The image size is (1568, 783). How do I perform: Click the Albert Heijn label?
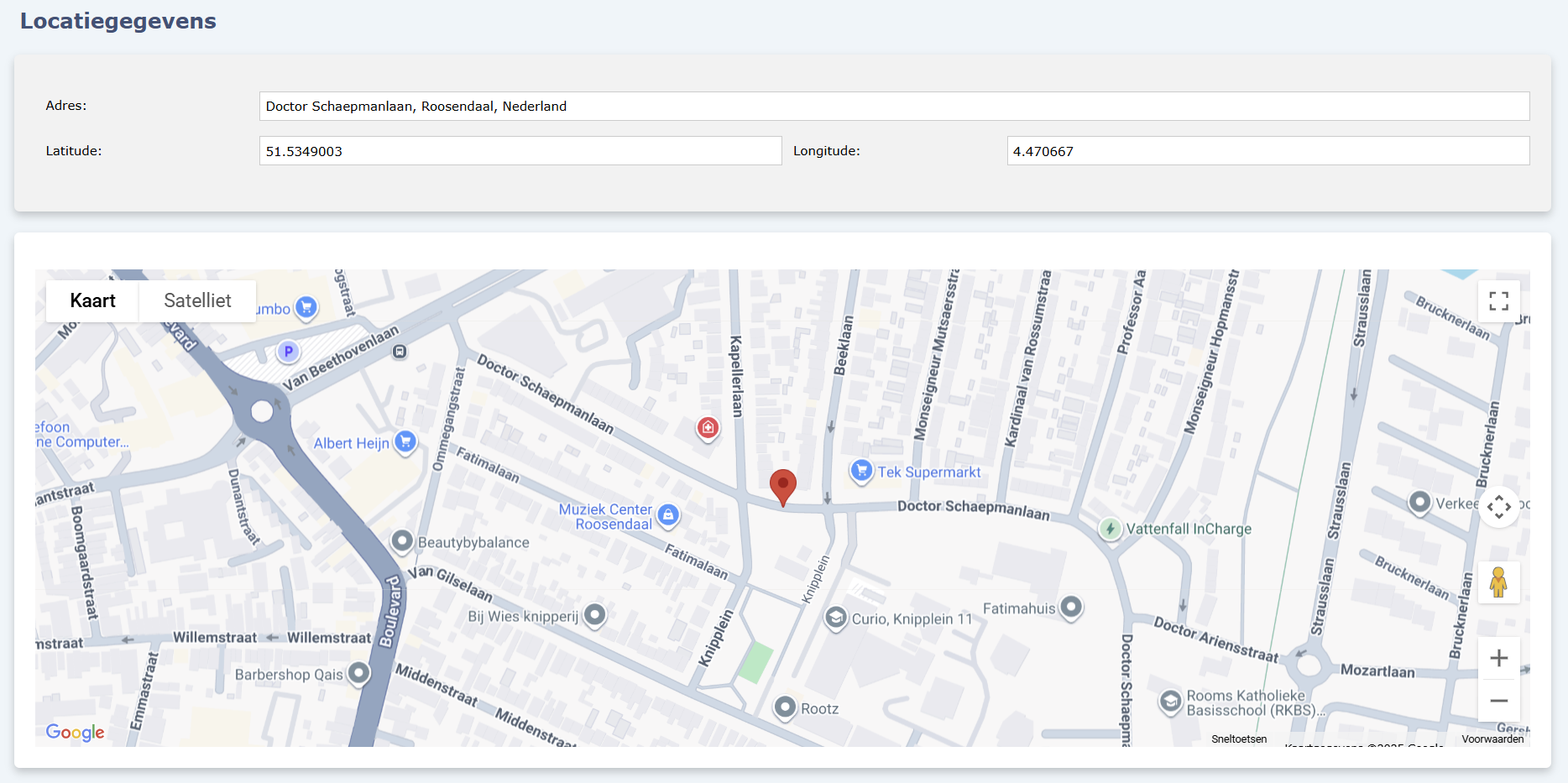point(351,443)
